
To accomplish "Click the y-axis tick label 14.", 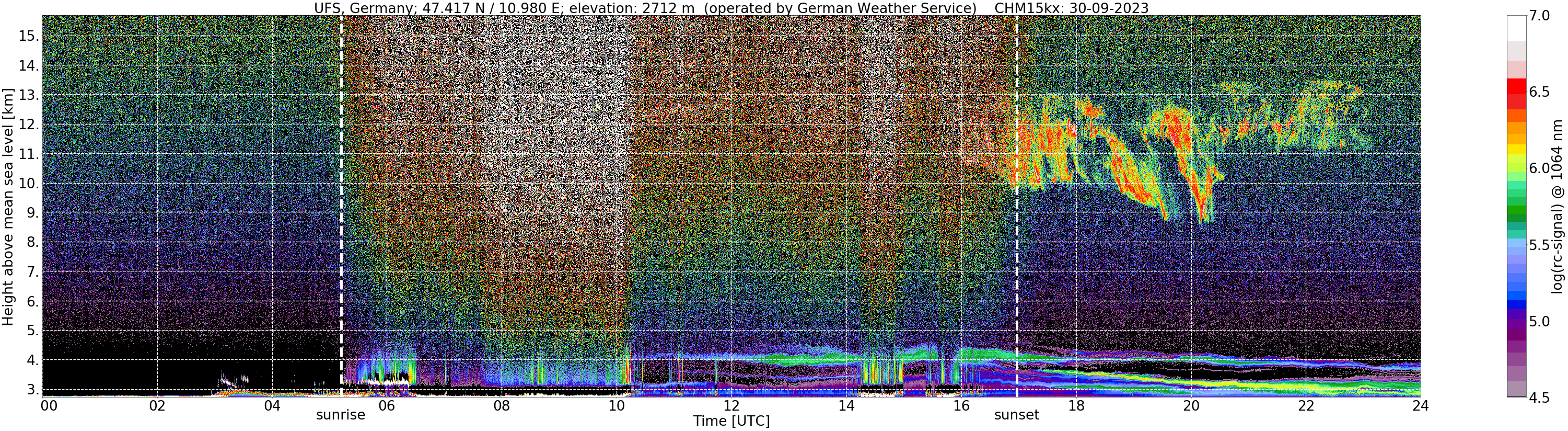I will tap(29, 66).
